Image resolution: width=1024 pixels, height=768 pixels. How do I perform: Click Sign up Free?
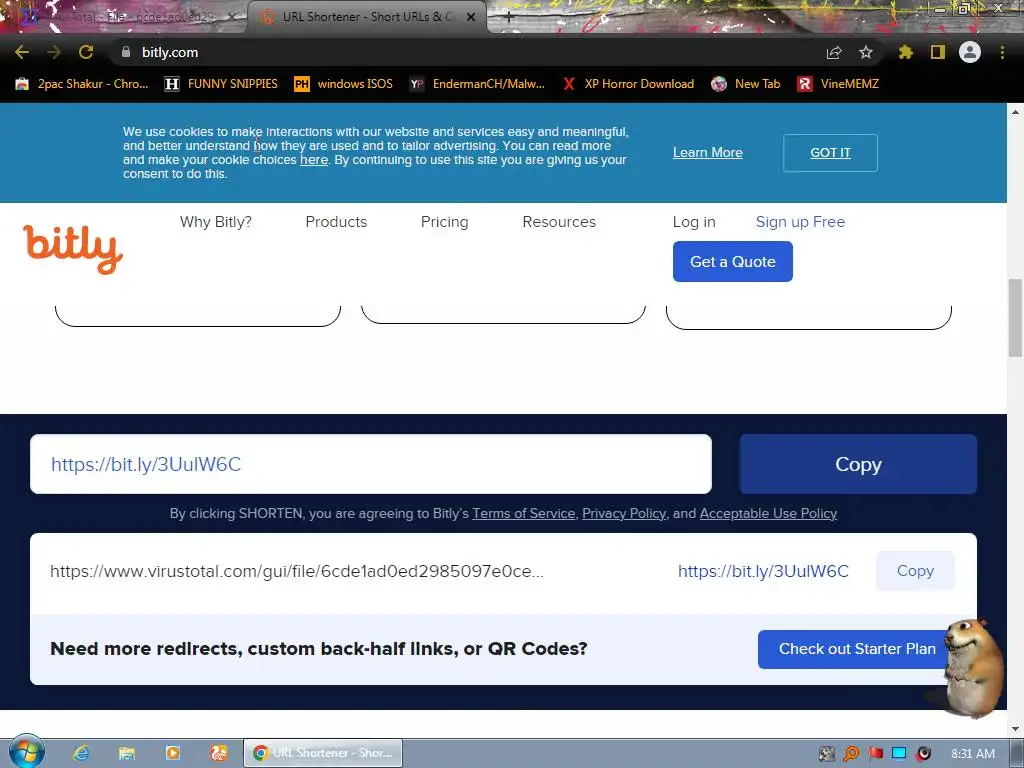click(x=800, y=222)
